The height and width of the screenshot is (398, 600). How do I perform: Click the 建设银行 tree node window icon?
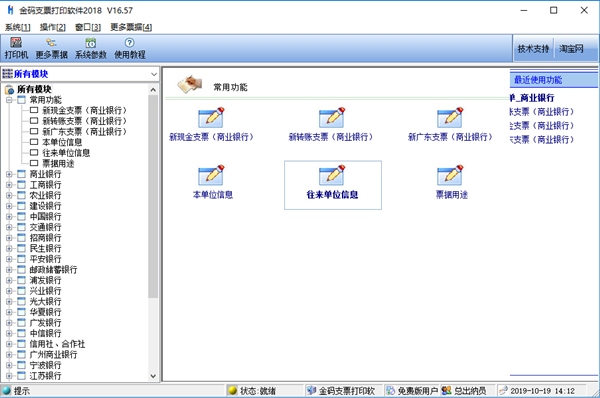(x=22, y=206)
